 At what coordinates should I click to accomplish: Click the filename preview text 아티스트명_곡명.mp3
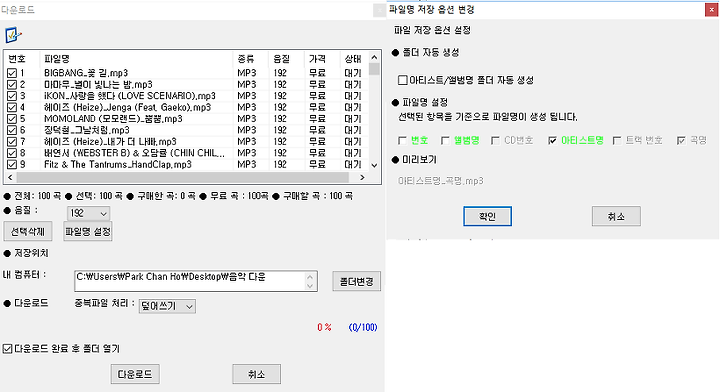pos(440,181)
